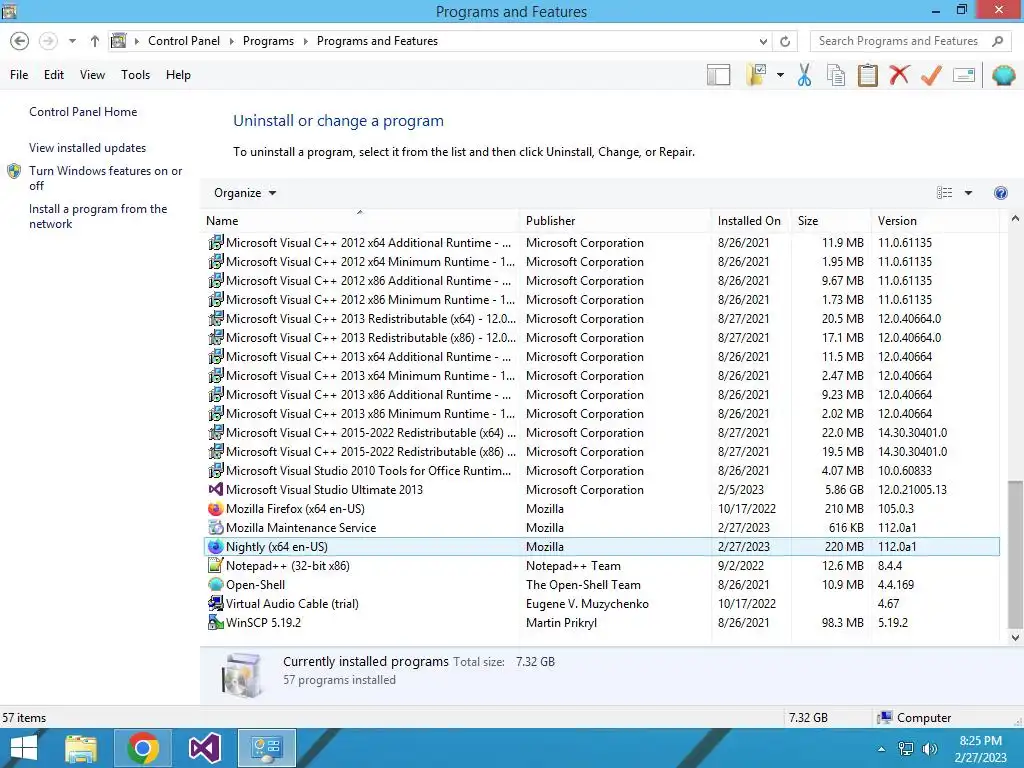
Task: Click the Refresh address bar button
Action: (x=785, y=41)
